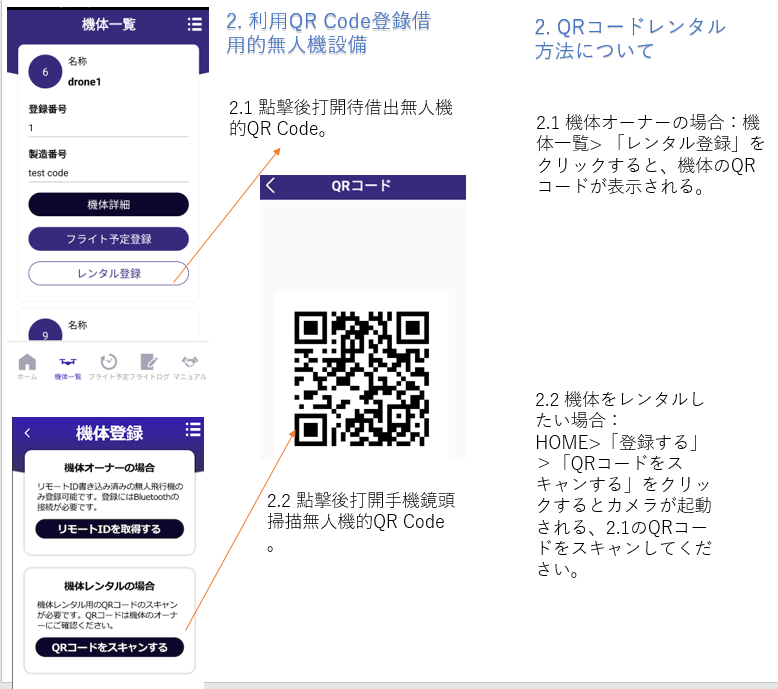Click the Japanese paragraph 2.1 機体オーナーの場合
778x689 pixels.
(x=650, y=154)
